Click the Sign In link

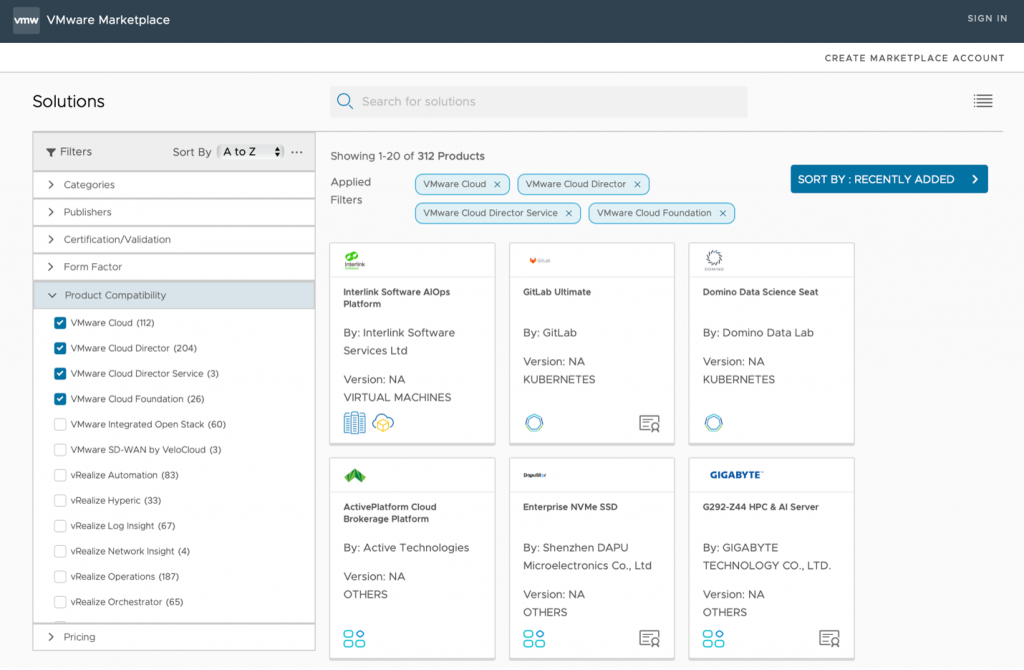pos(987,19)
